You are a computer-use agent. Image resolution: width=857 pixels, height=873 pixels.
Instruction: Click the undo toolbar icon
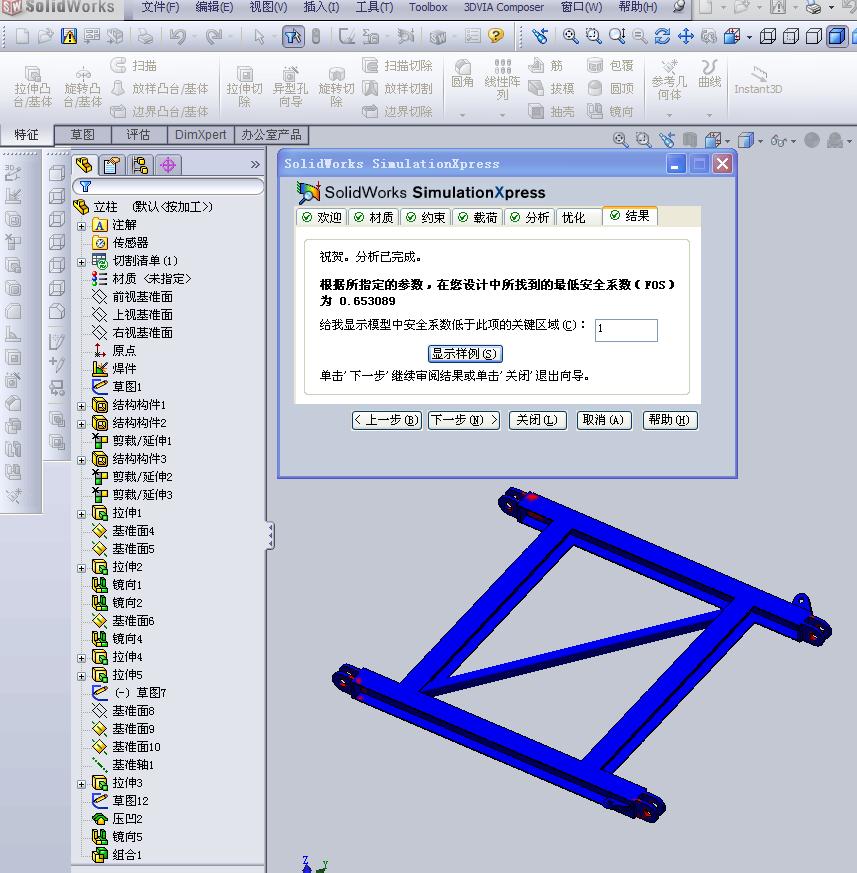coord(178,36)
